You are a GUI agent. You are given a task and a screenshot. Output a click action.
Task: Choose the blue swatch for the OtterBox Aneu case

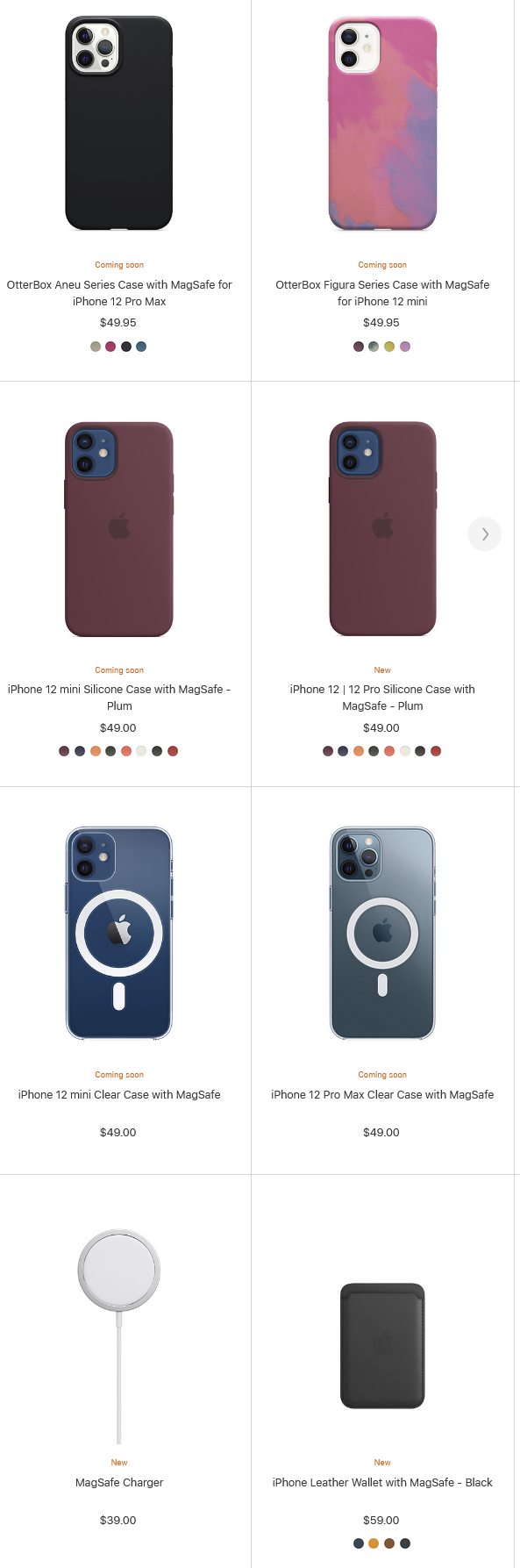click(x=141, y=347)
